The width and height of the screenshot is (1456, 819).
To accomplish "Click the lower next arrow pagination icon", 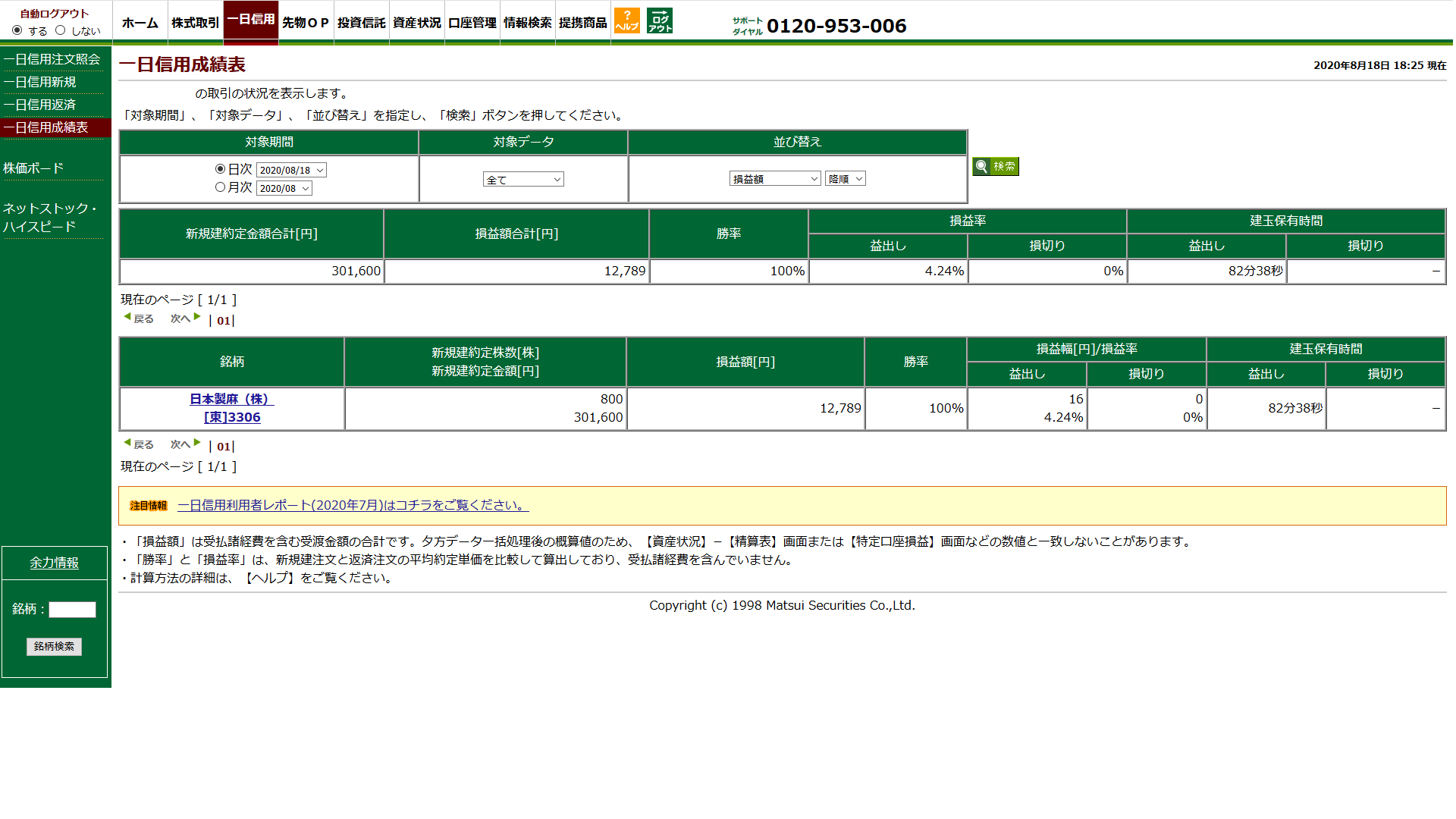I will (197, 443).
